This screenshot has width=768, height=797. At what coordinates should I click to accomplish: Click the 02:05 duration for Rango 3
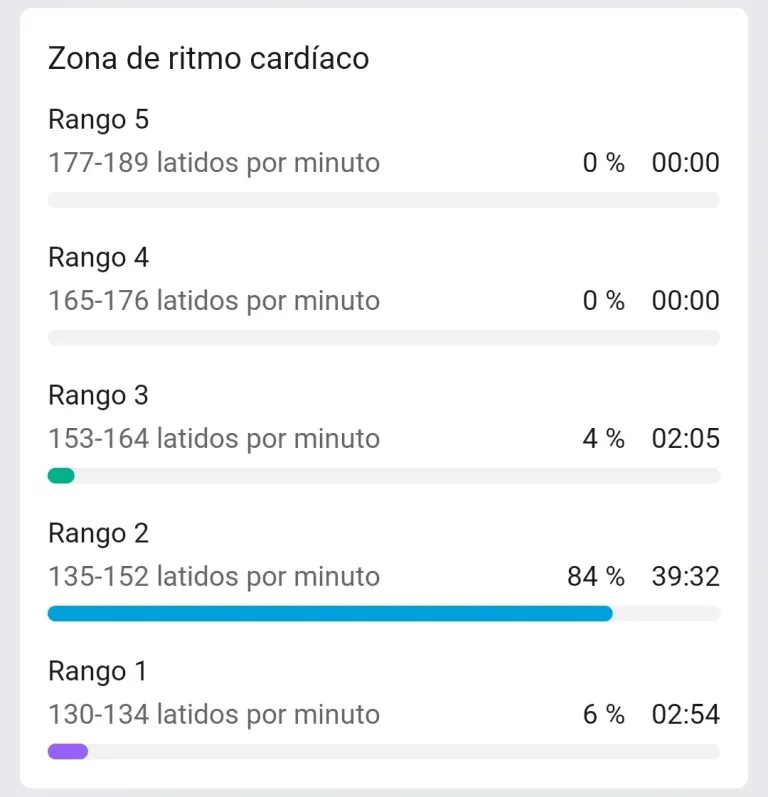pos(686,439)
